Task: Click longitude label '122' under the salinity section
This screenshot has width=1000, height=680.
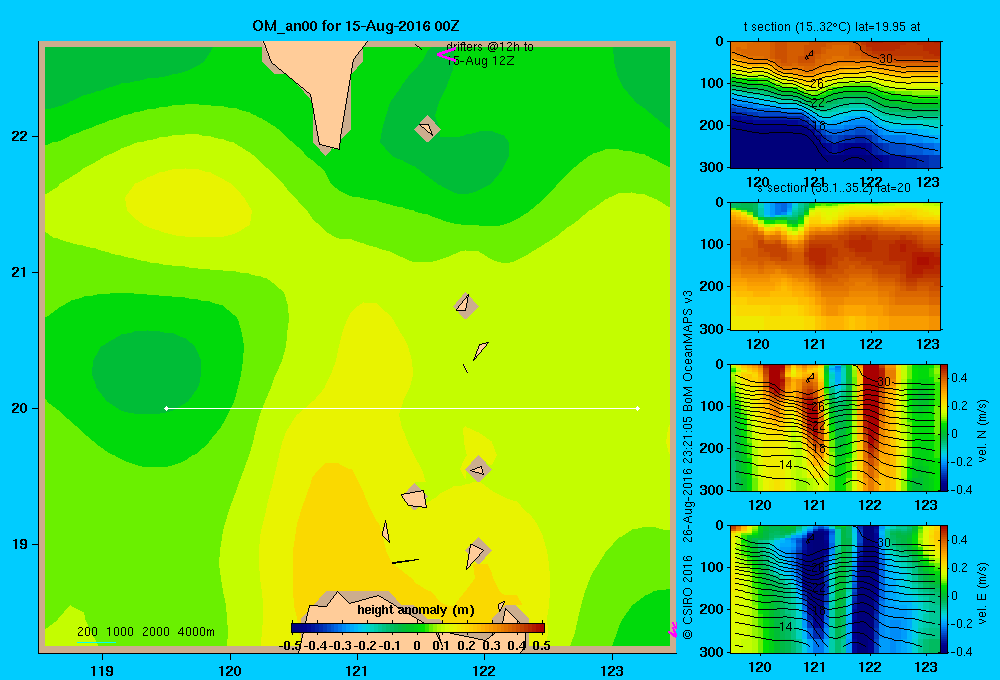Action: (871, 344)
